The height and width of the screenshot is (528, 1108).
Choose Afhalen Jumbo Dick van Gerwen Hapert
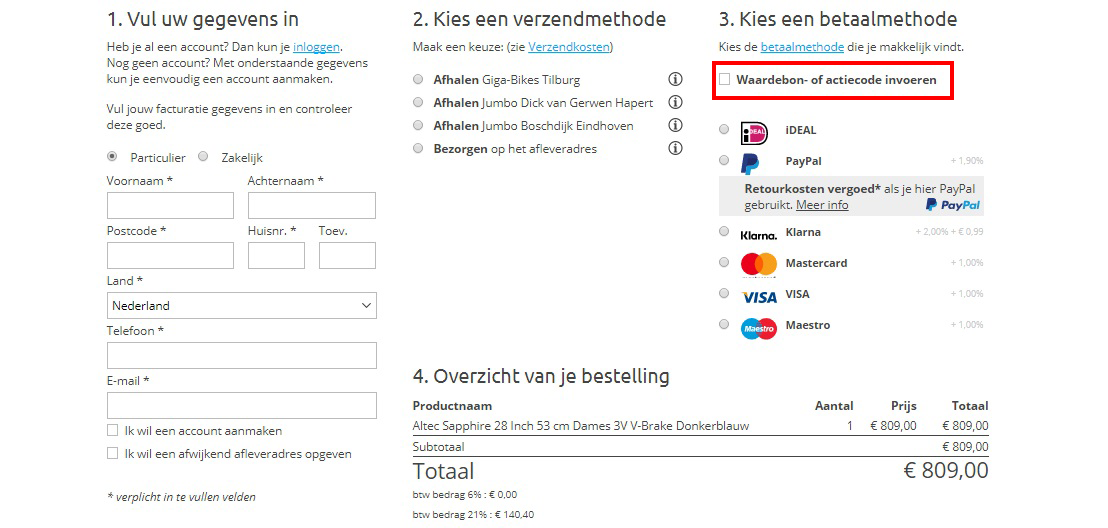(418, 103)
